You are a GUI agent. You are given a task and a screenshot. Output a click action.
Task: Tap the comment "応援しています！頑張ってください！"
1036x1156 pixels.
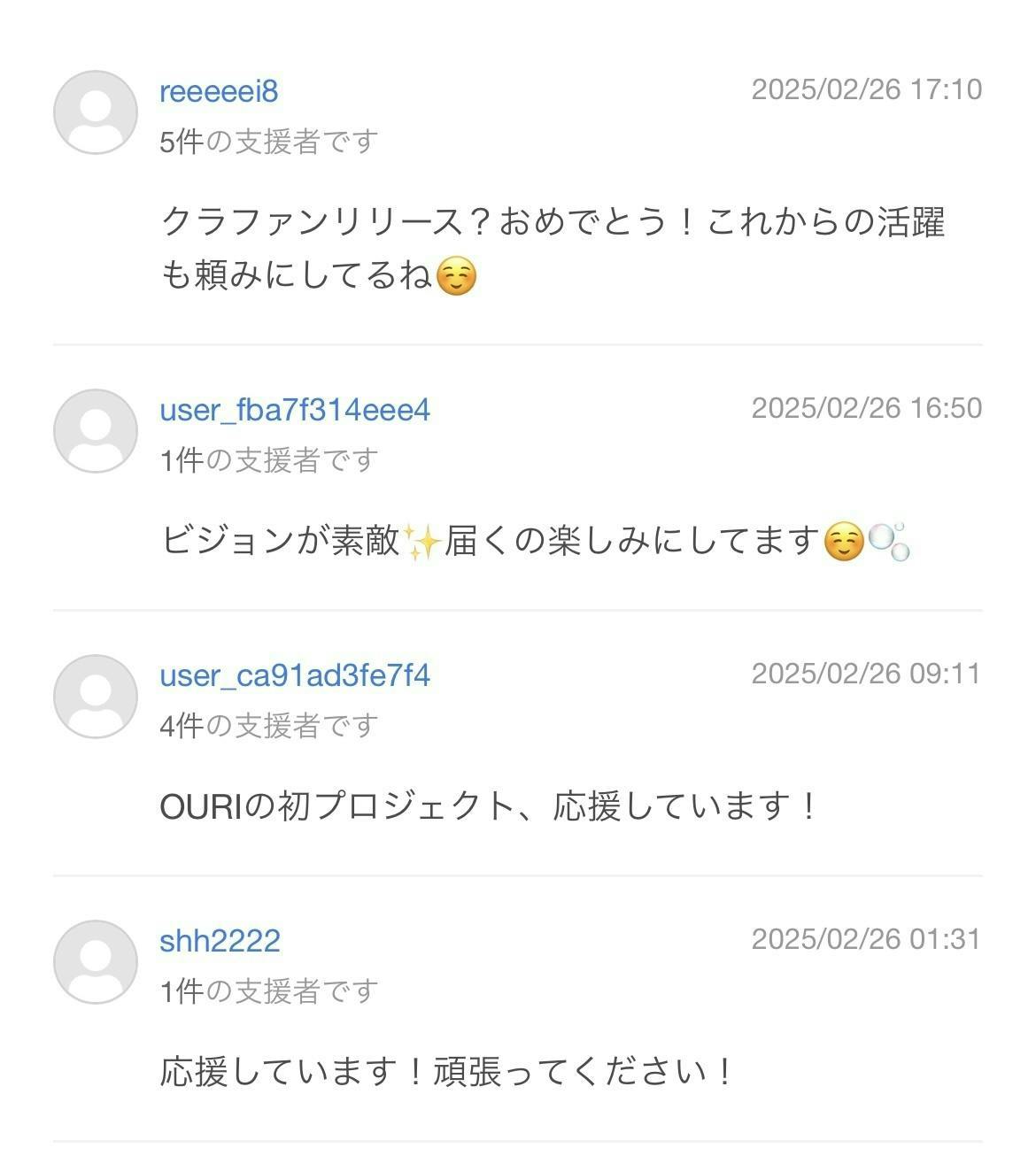click(446, 1072)
